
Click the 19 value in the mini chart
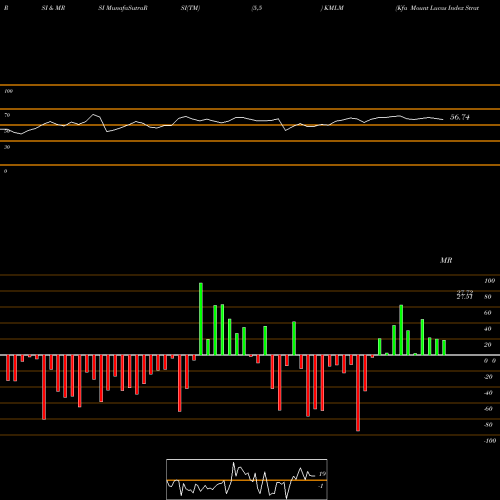coord(322,474)
